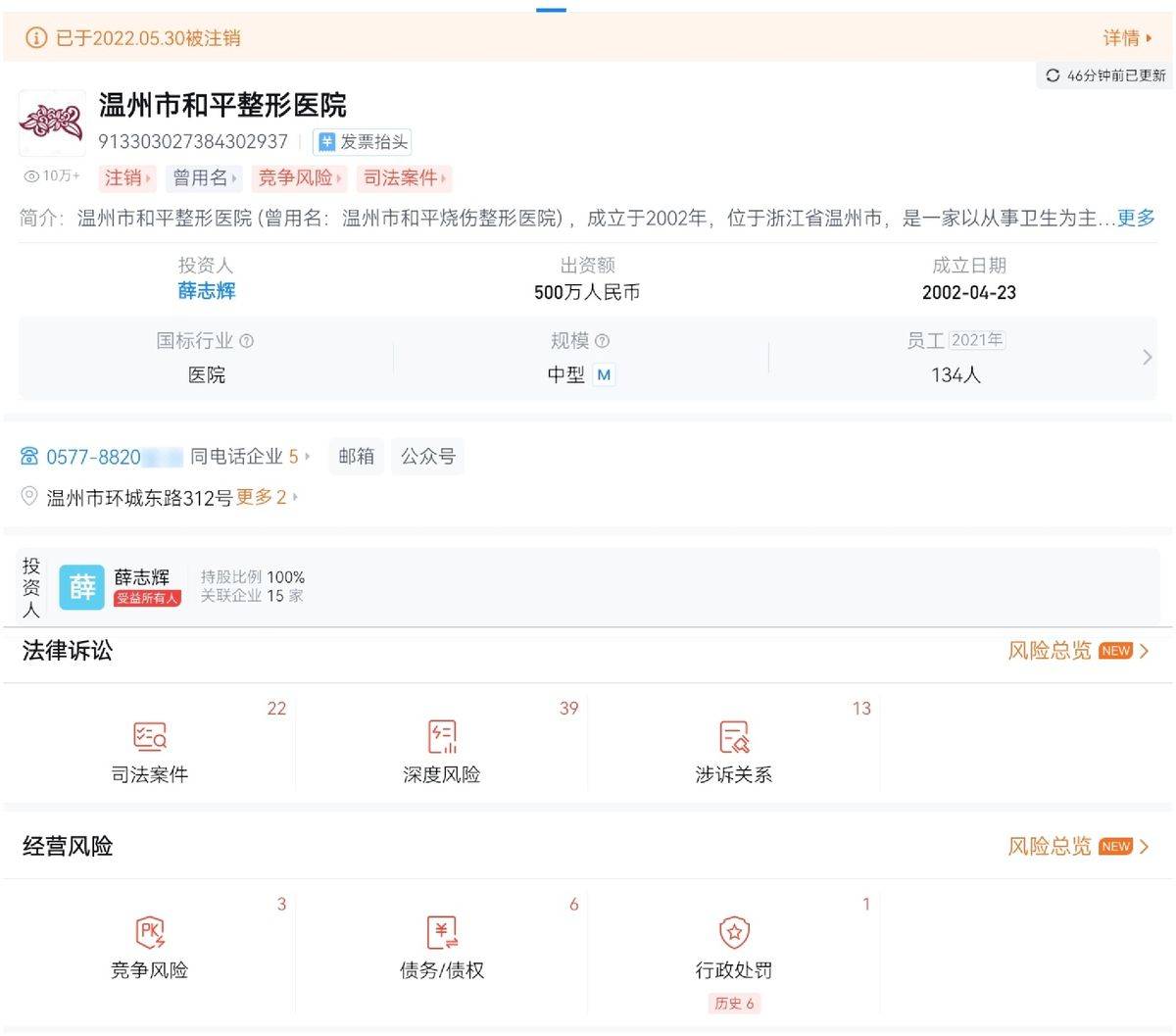Open the 债务/债权 icon
This screenshot has height=1036, width=1176.
441,932
